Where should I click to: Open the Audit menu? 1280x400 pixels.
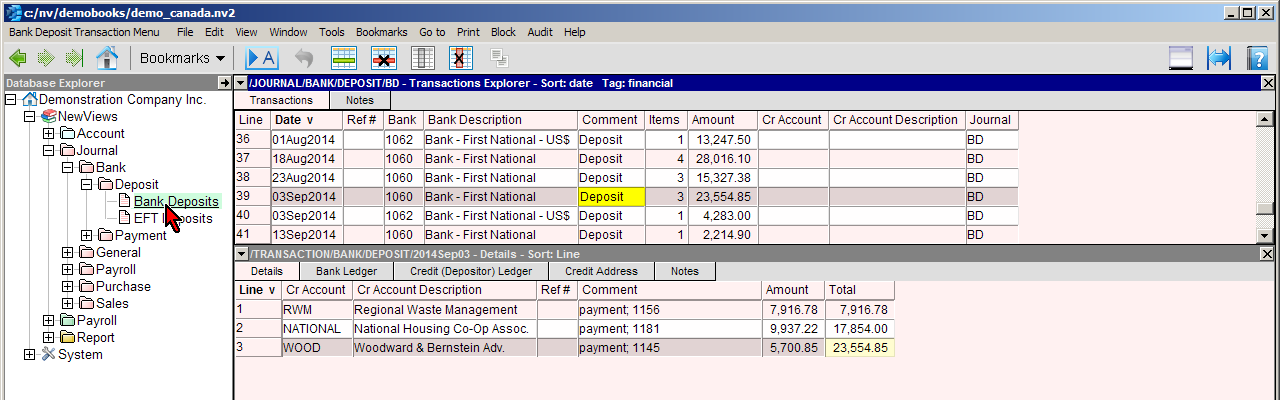point(540,32)
